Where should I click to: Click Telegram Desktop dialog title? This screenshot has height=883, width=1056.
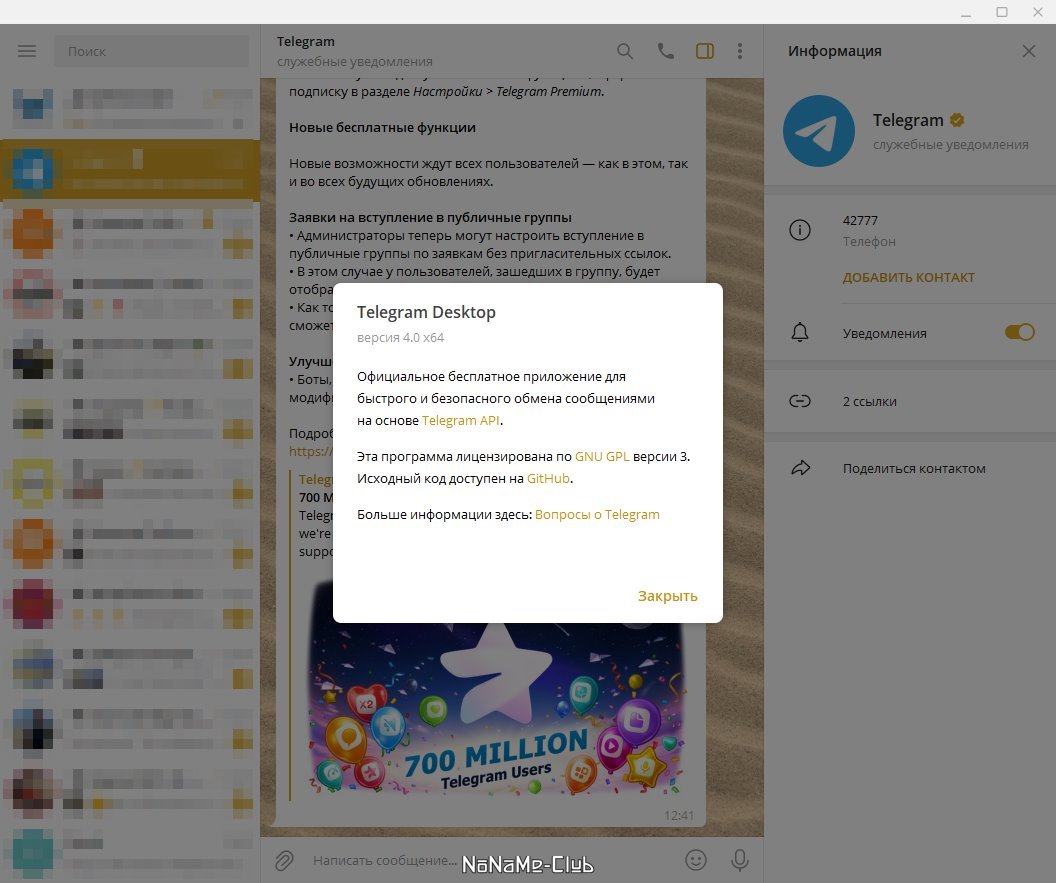pos(426,312)
